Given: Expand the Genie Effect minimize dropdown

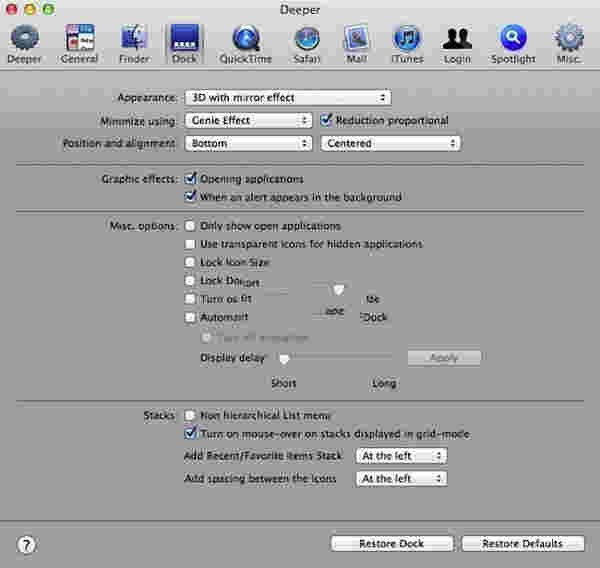Looking at the screenshot, I should click(249, 120).
